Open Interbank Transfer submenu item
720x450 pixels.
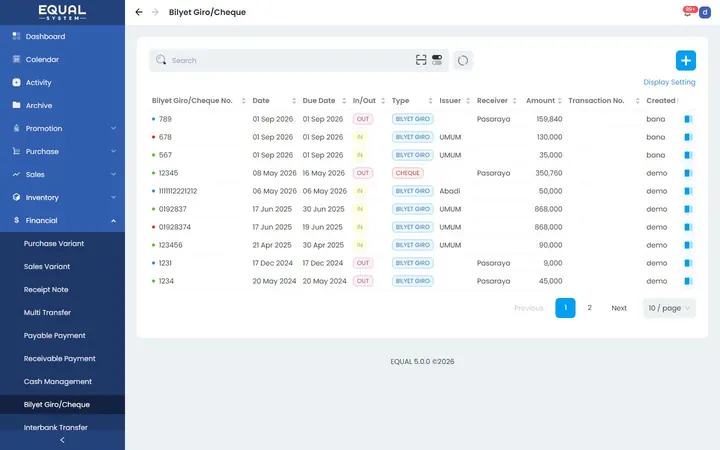point(56,427)
